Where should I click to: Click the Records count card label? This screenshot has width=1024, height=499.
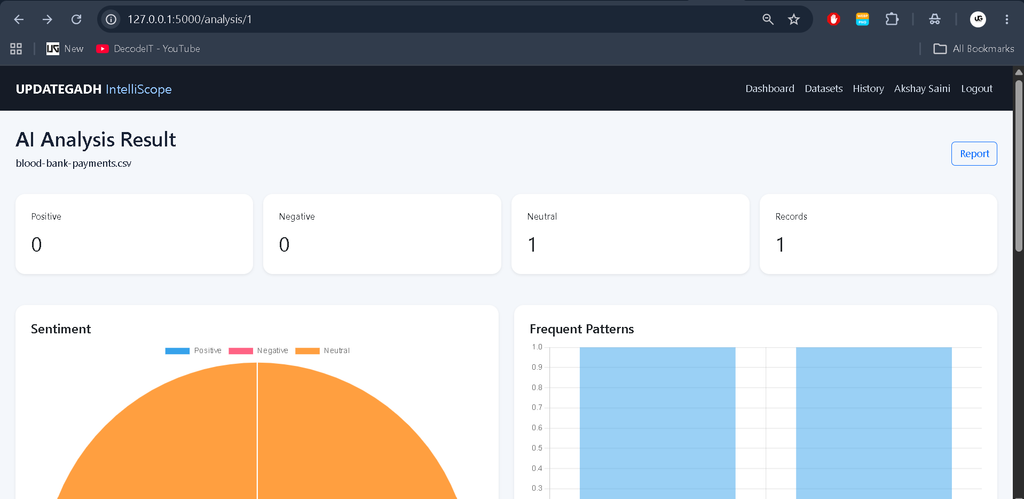click(x=792, y=217)
